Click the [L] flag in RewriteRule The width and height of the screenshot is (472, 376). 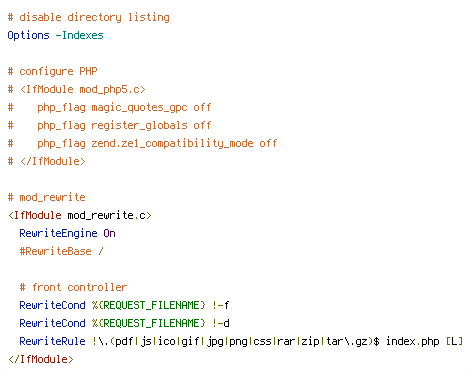click(x=455, y=341)
